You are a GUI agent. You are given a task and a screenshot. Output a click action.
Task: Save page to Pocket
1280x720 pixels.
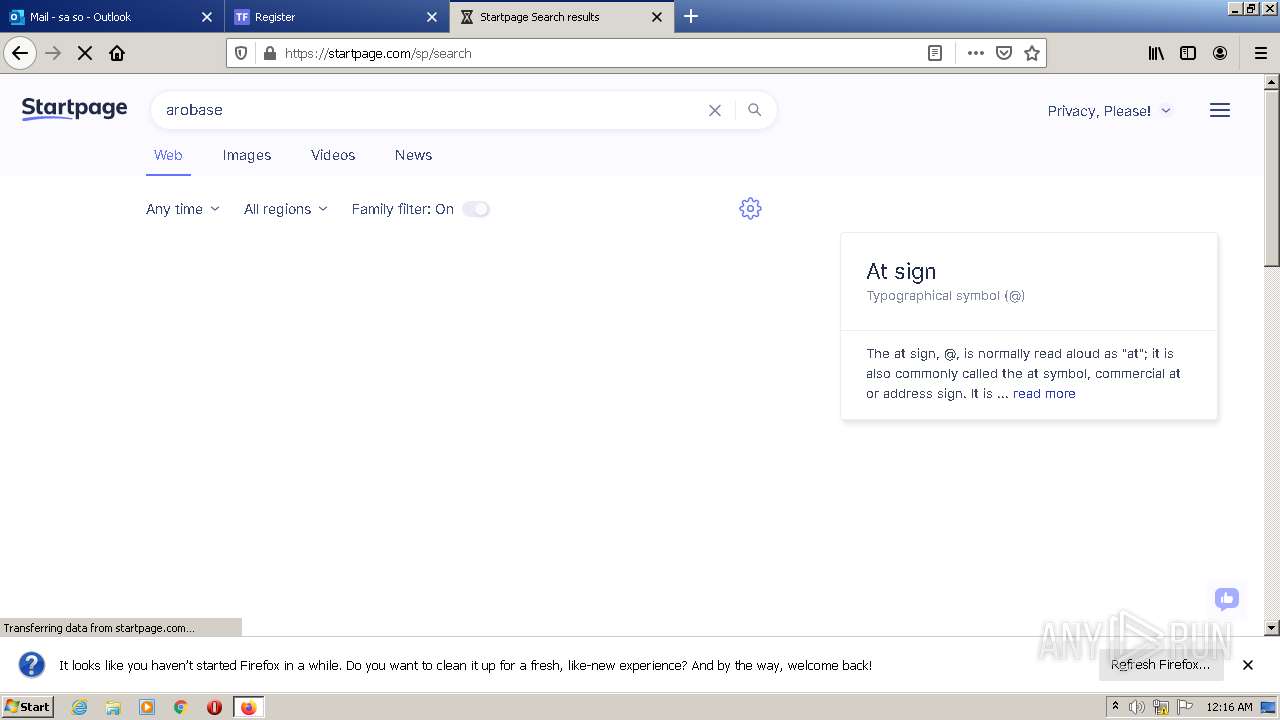coord(1004,53)
